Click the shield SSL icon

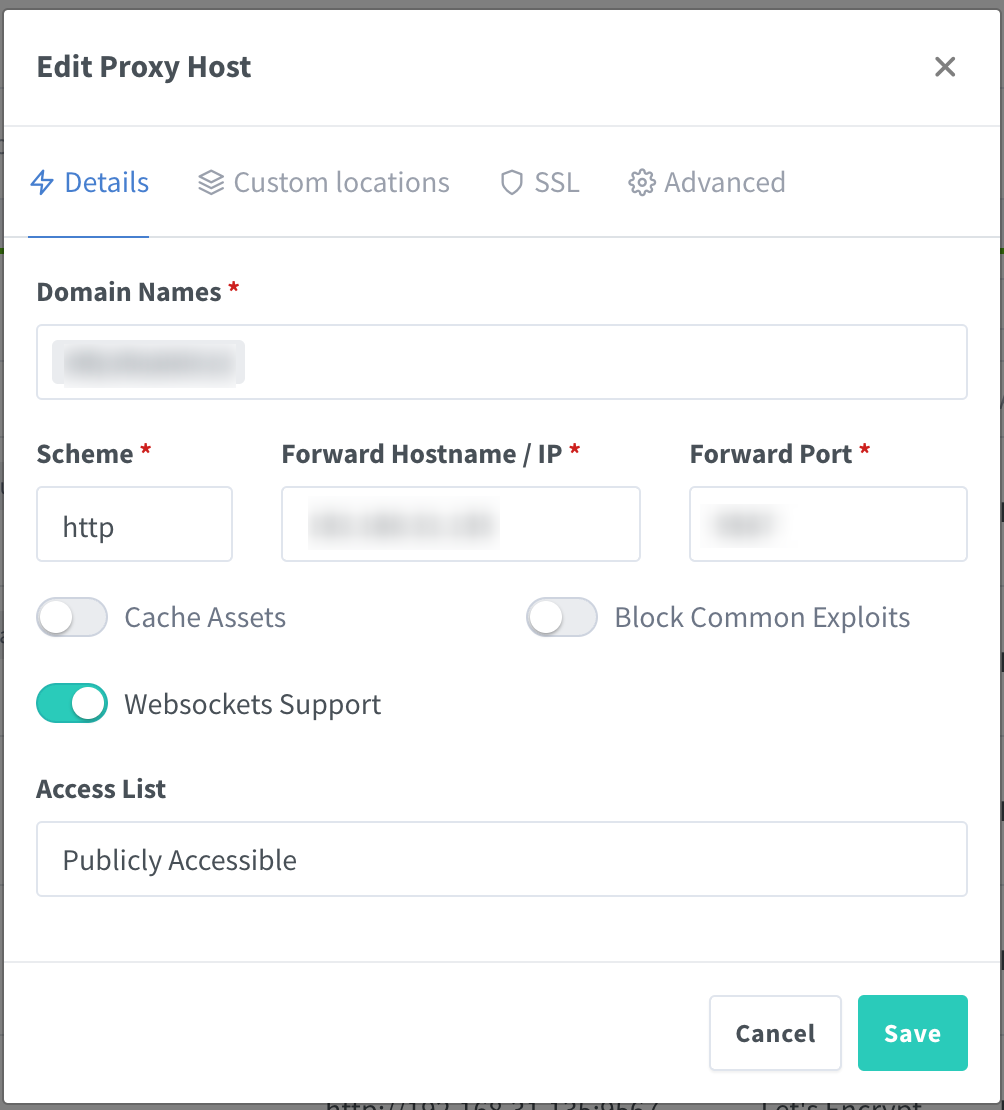pos(511,183)
